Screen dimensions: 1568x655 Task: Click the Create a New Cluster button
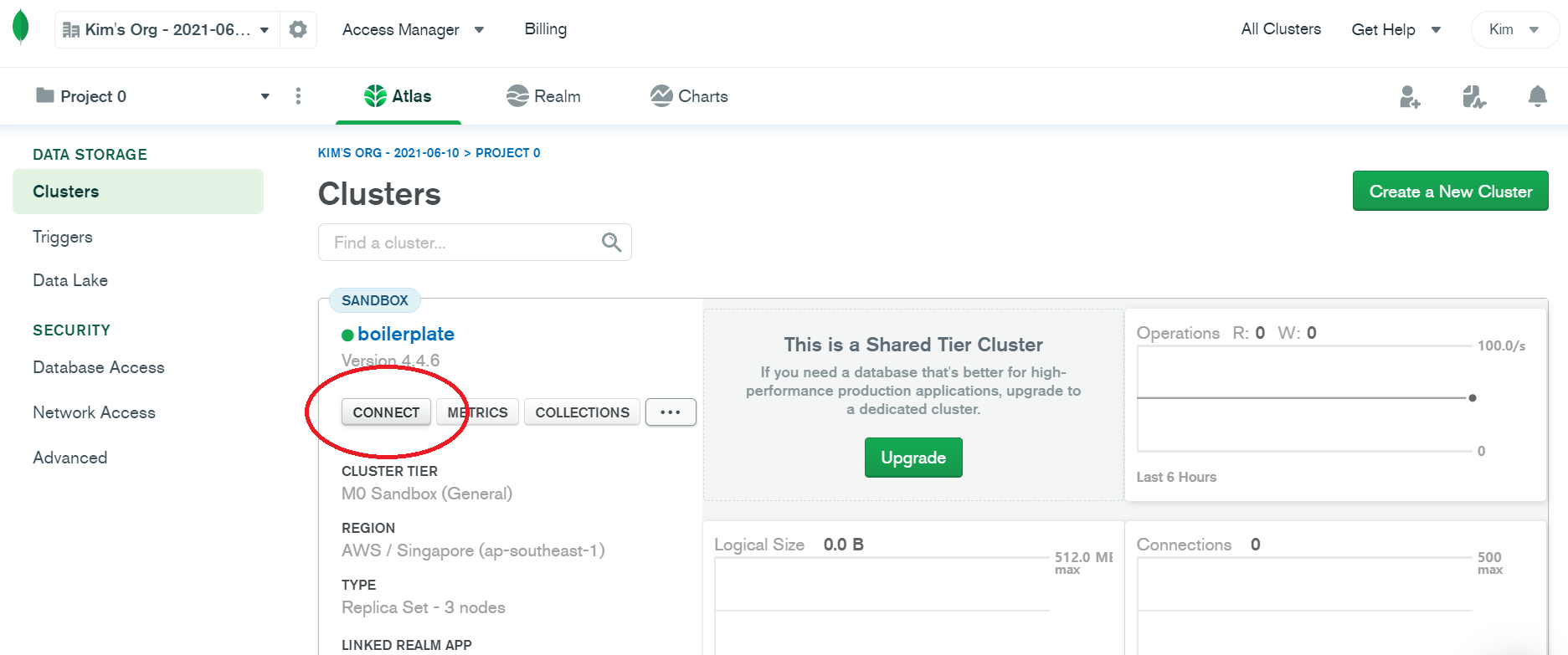(1450, 192)
